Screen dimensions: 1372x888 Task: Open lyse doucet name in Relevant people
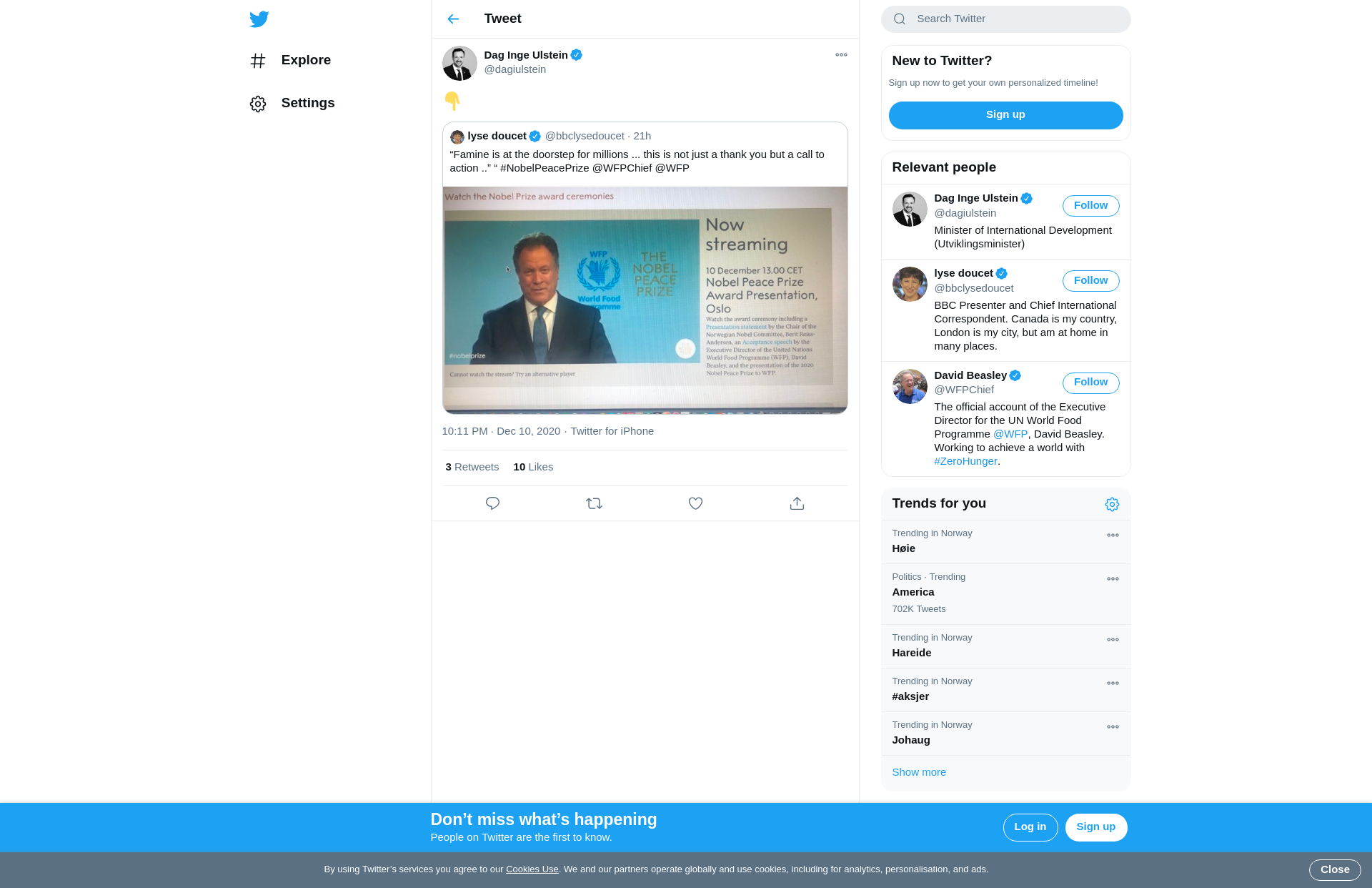[x=963, y=273]
